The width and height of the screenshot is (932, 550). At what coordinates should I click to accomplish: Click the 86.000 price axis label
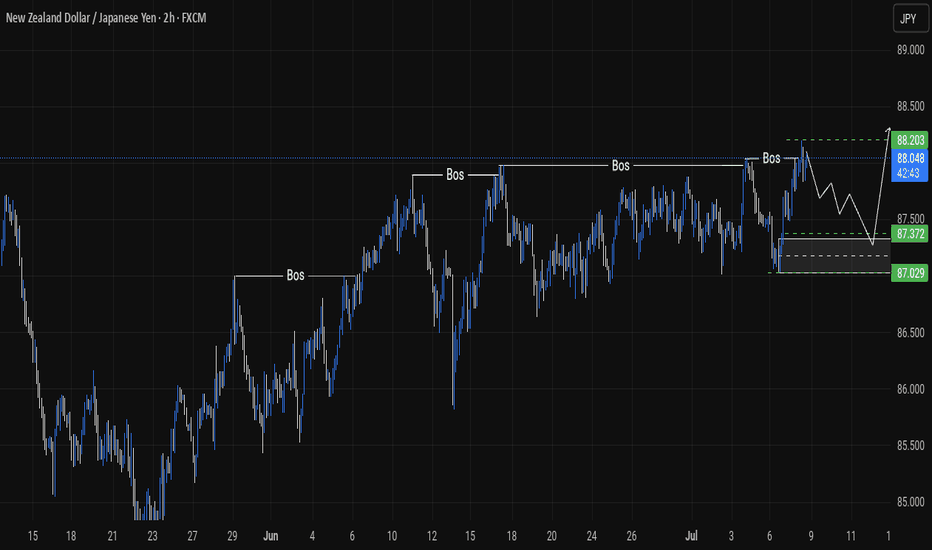click(x=911, y=389)
